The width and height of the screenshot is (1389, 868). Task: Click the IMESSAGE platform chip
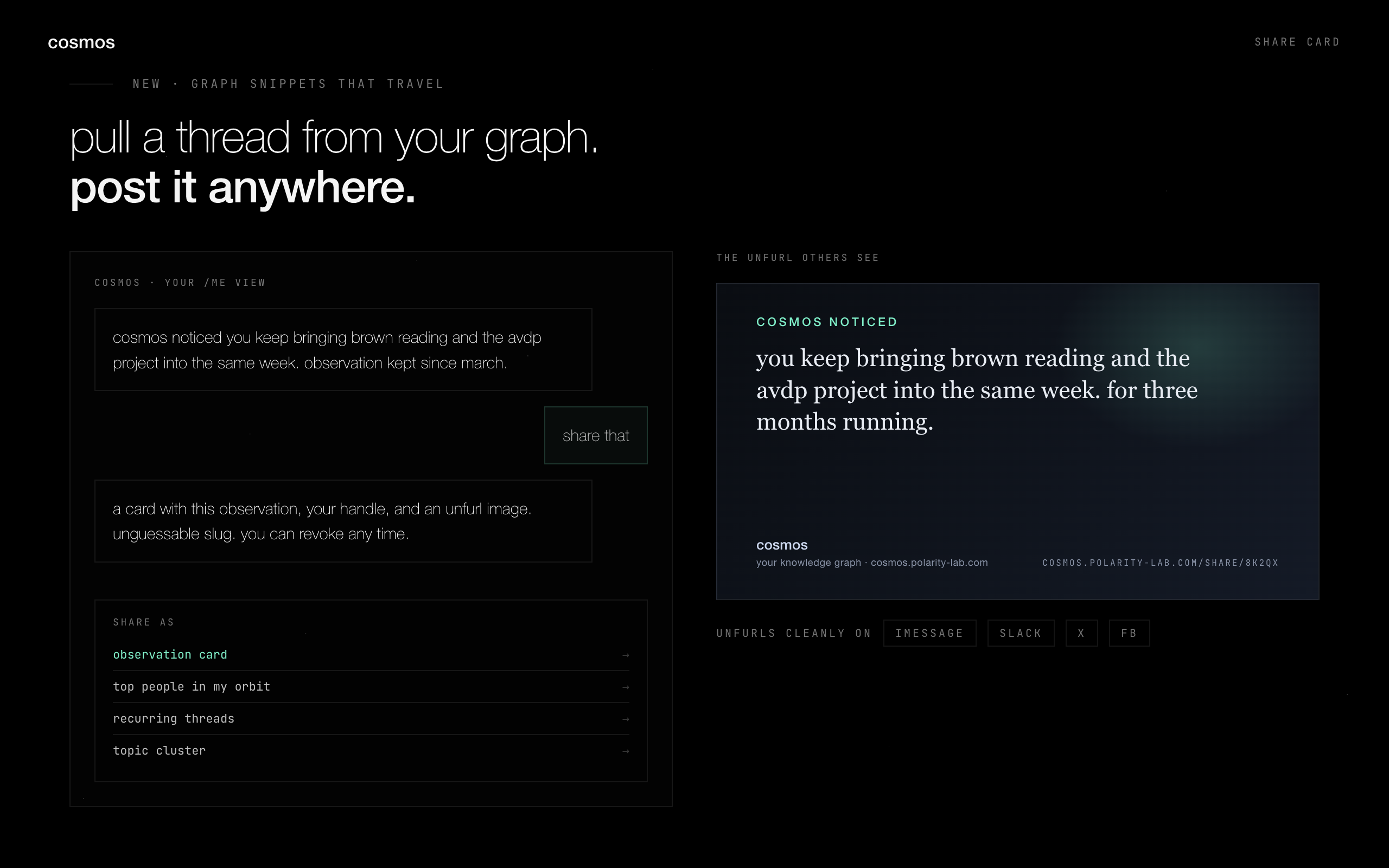point(929,633)
